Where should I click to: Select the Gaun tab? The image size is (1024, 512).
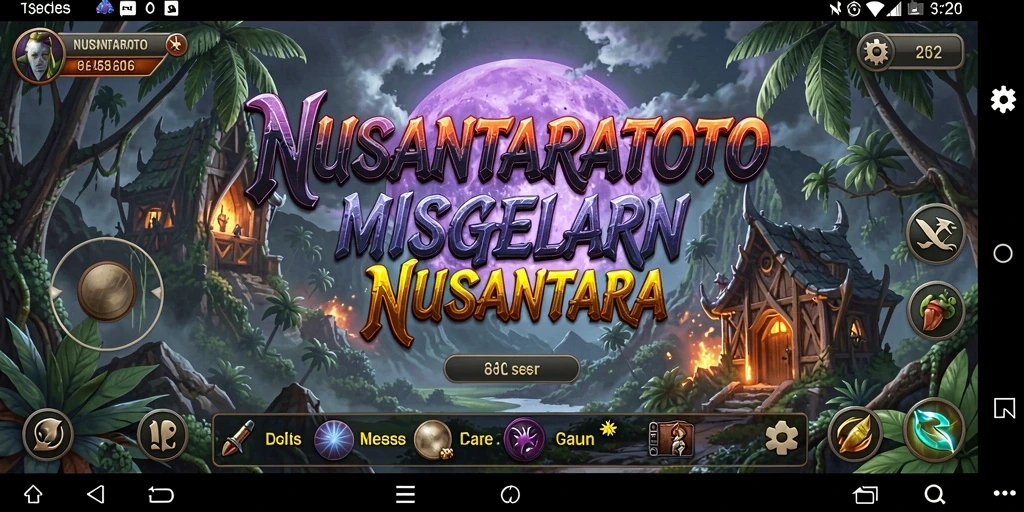coord(575,439)
